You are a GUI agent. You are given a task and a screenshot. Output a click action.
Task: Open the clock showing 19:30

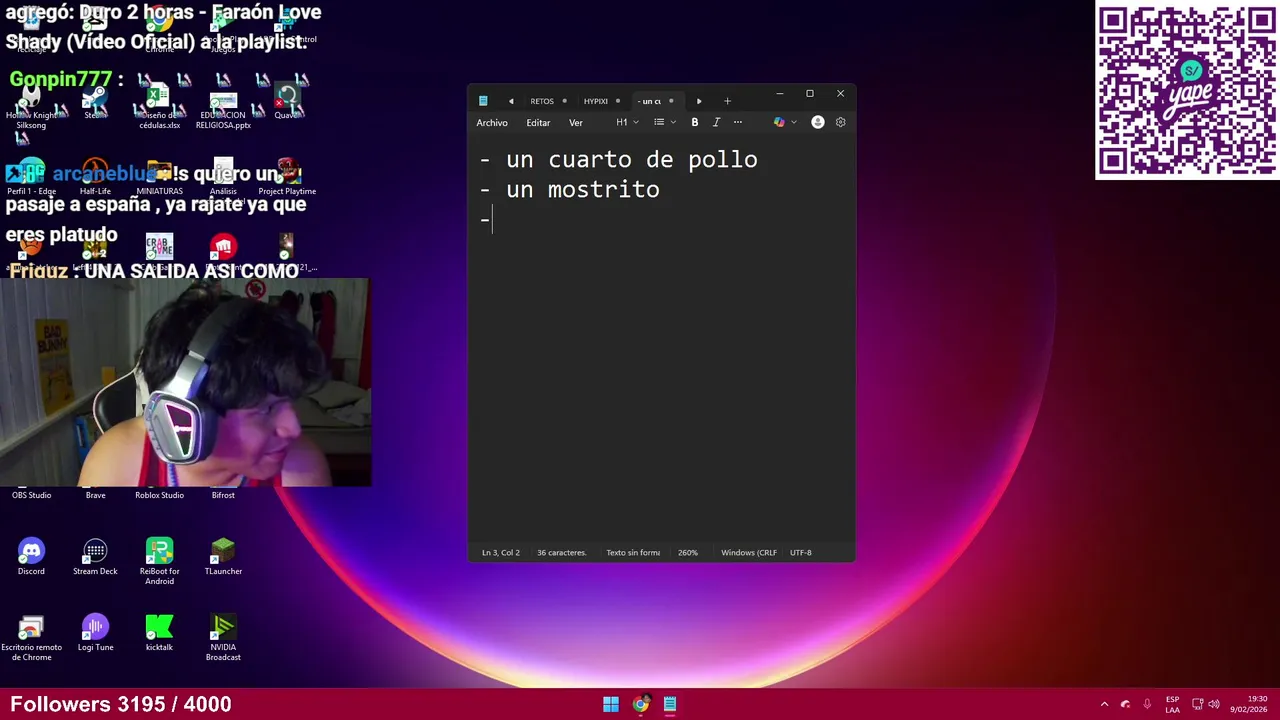1249,704
